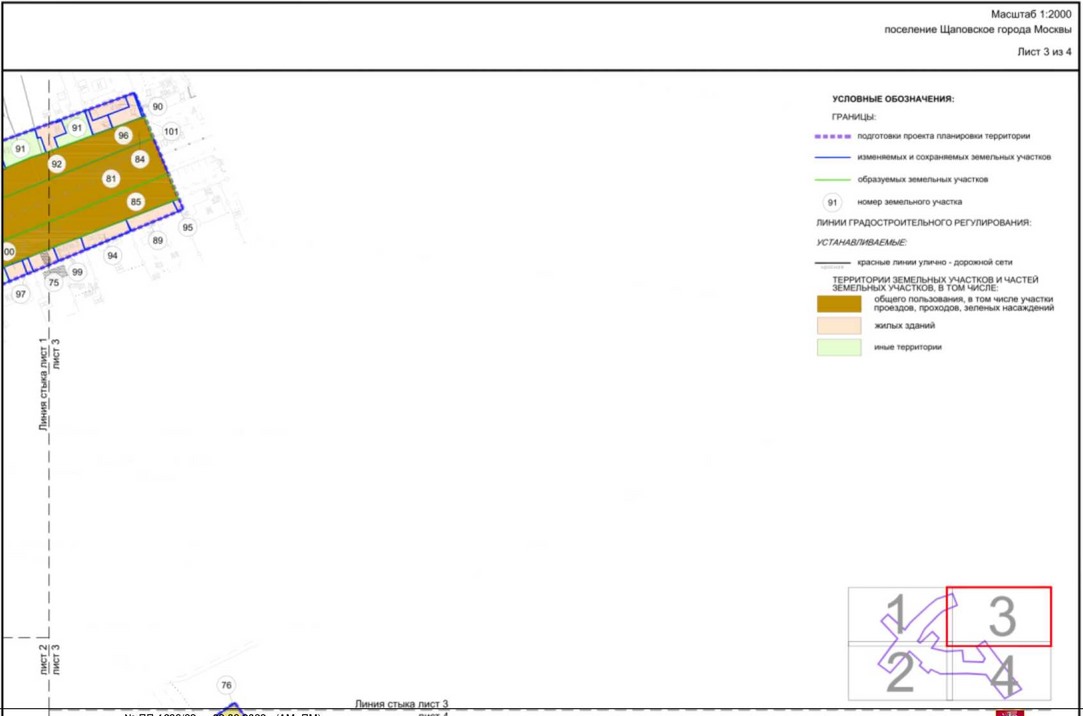This screenshot has height=716, width=1083.
Task: Select parcel circle 94
Action: (x=113, y=255)
